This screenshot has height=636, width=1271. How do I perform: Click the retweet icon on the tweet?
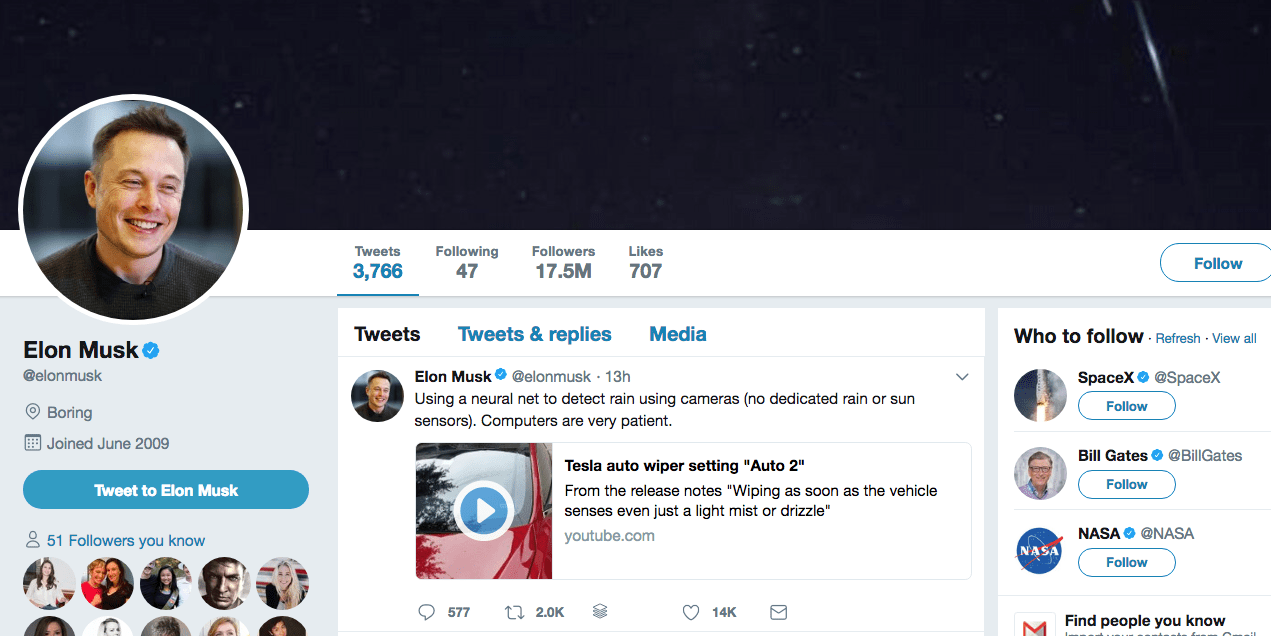515,612
